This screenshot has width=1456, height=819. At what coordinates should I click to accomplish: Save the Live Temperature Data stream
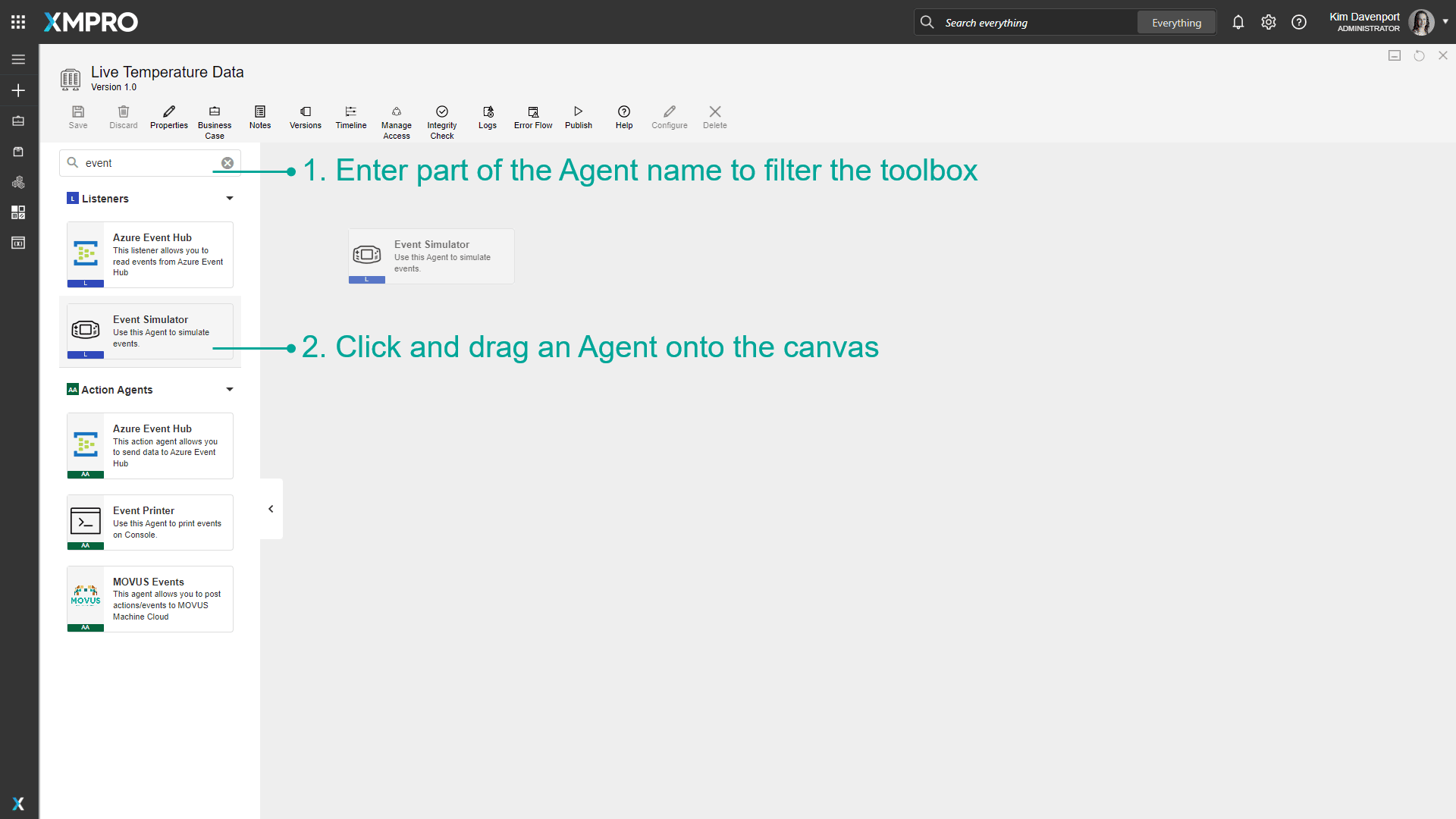coord(77,116)
